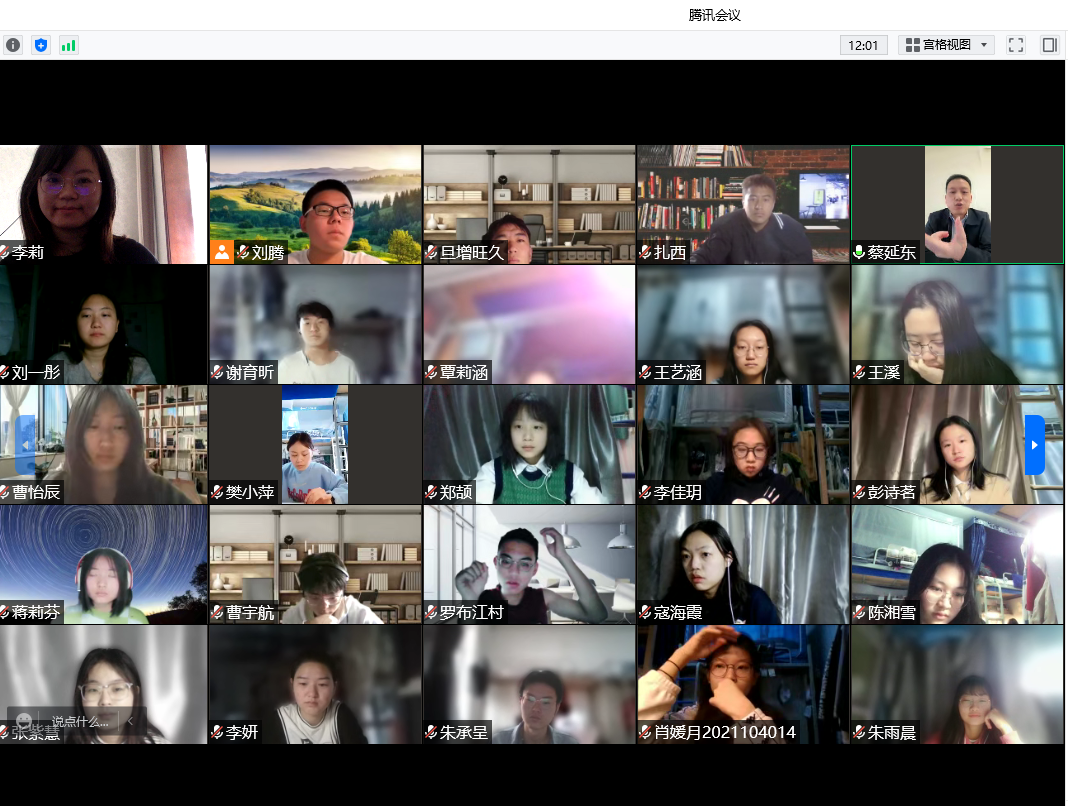The width and height of the screenshot is (1068, 806).
Task: Enter fullscreen mode using the toolbar icon
Action: point(1016,45)
